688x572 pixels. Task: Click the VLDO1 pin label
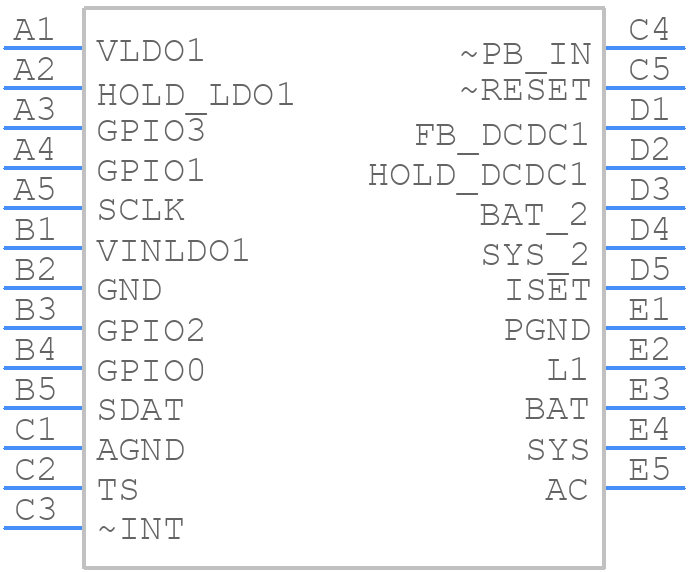(x=150, y=51)
